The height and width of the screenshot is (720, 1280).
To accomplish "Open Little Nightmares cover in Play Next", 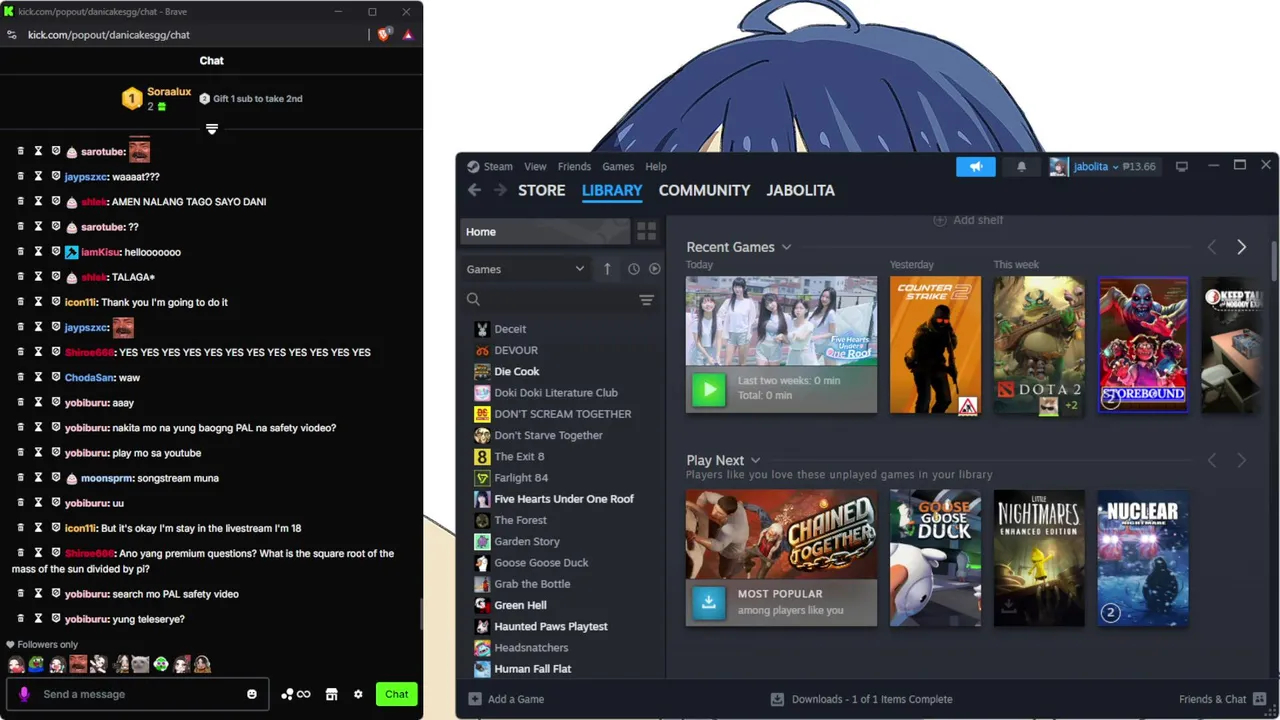I will 1039,558.
